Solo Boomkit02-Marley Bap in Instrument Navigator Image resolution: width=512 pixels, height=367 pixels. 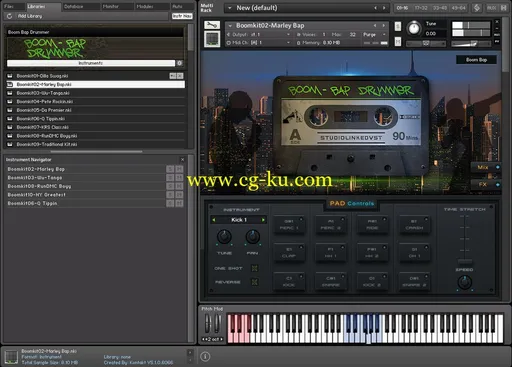[x=170, y=169]
